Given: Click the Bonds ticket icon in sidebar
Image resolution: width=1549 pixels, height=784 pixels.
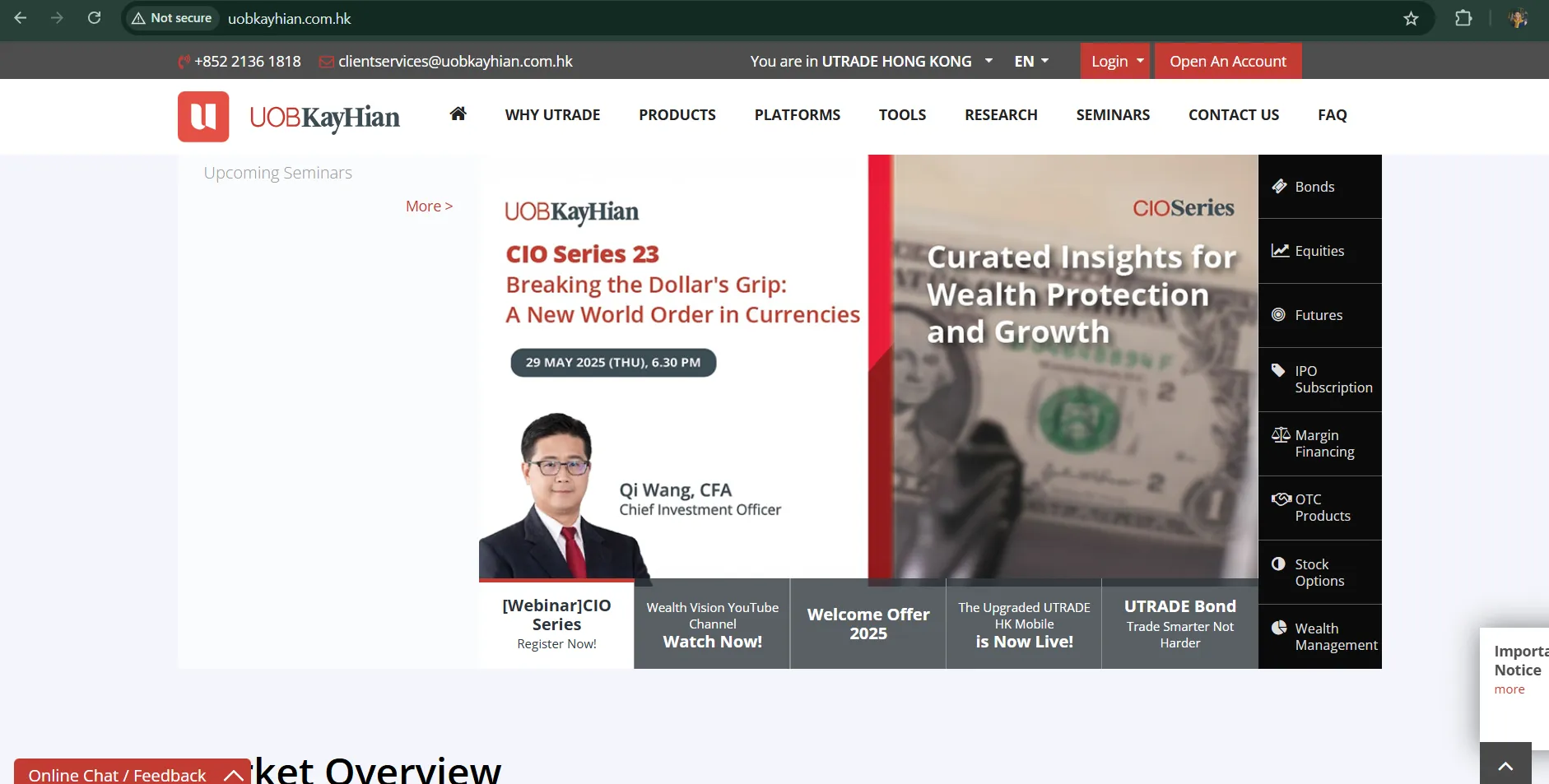Looking at the screenshot, I should tap(1279, 187).
